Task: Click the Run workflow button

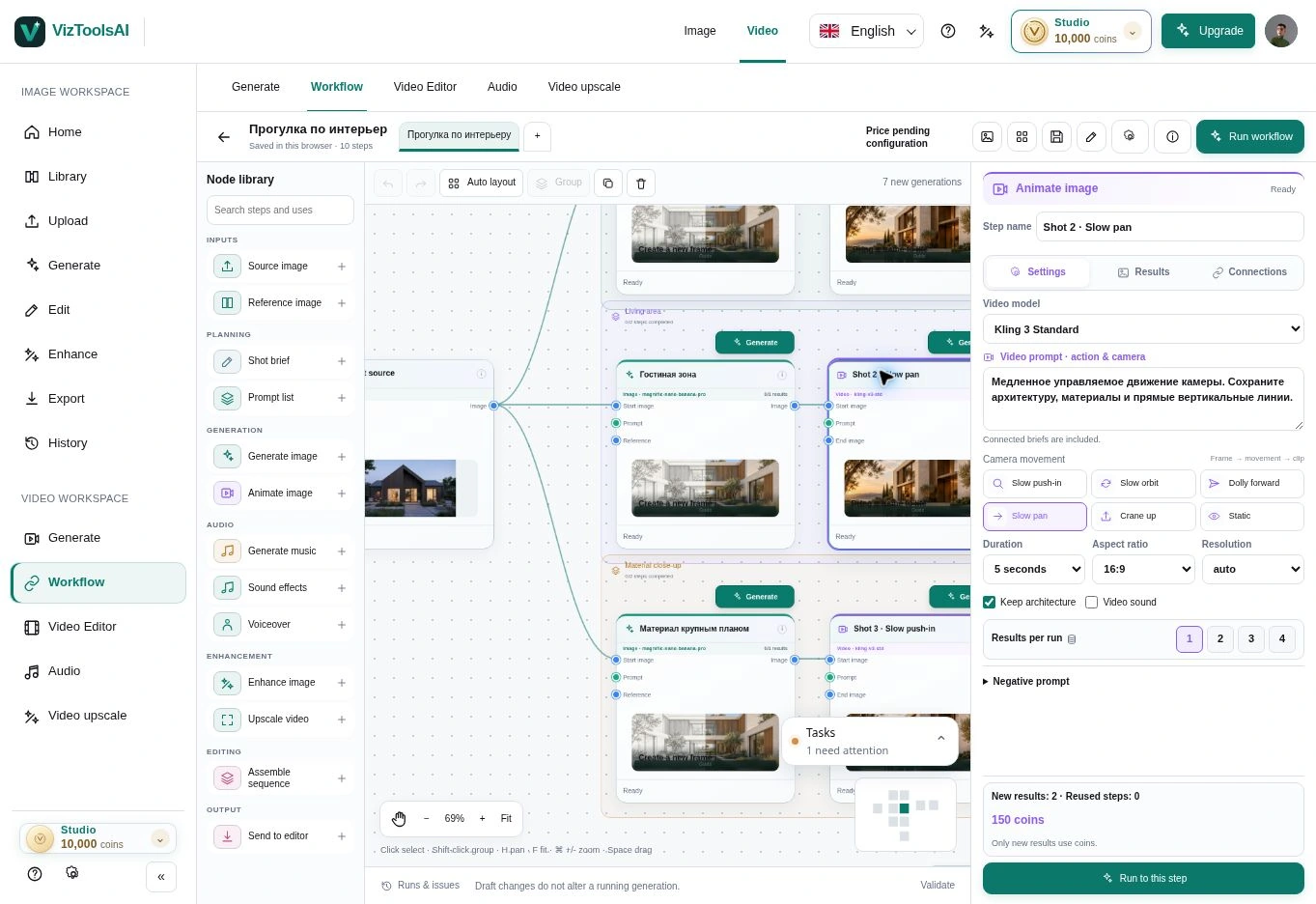Action: [1250, 137]
